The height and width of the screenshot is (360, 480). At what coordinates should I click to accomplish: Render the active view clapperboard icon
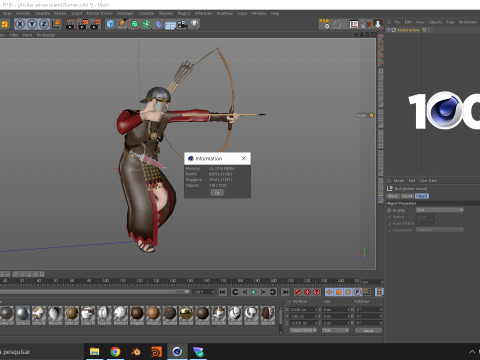(70, 24)
